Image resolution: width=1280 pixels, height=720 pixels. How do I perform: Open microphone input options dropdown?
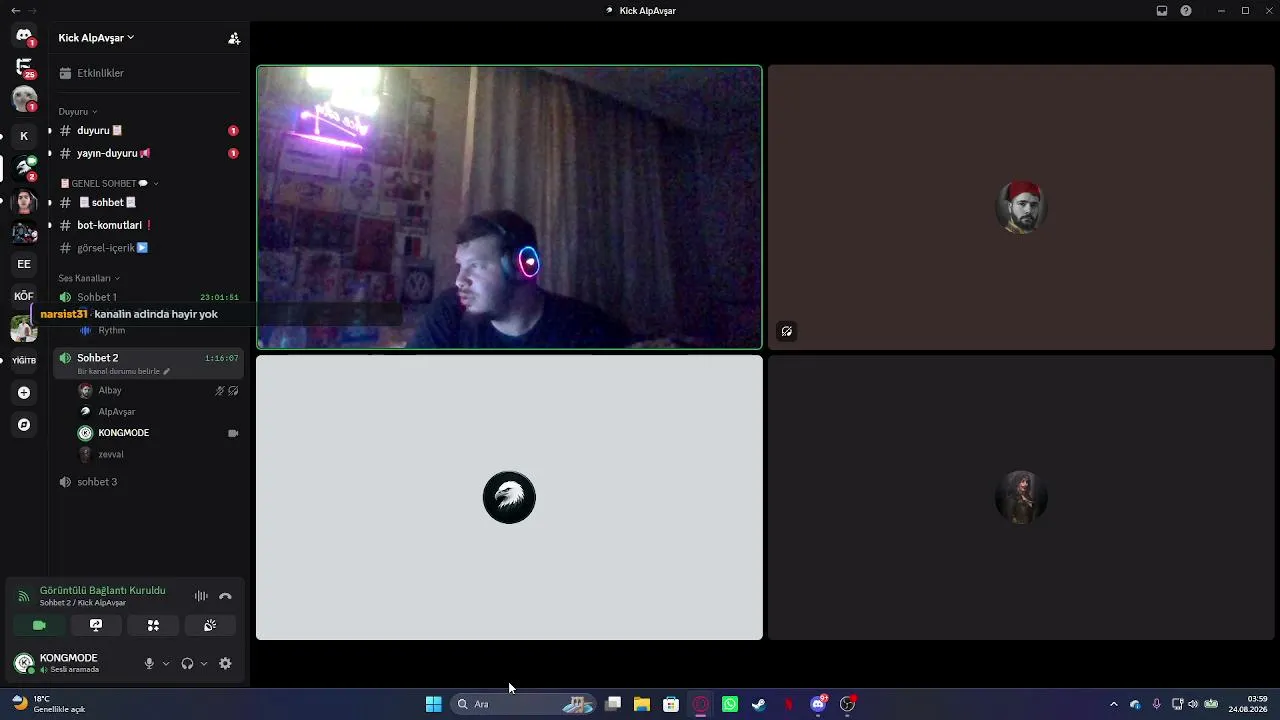pyautogui.click(x=166, y=664)
